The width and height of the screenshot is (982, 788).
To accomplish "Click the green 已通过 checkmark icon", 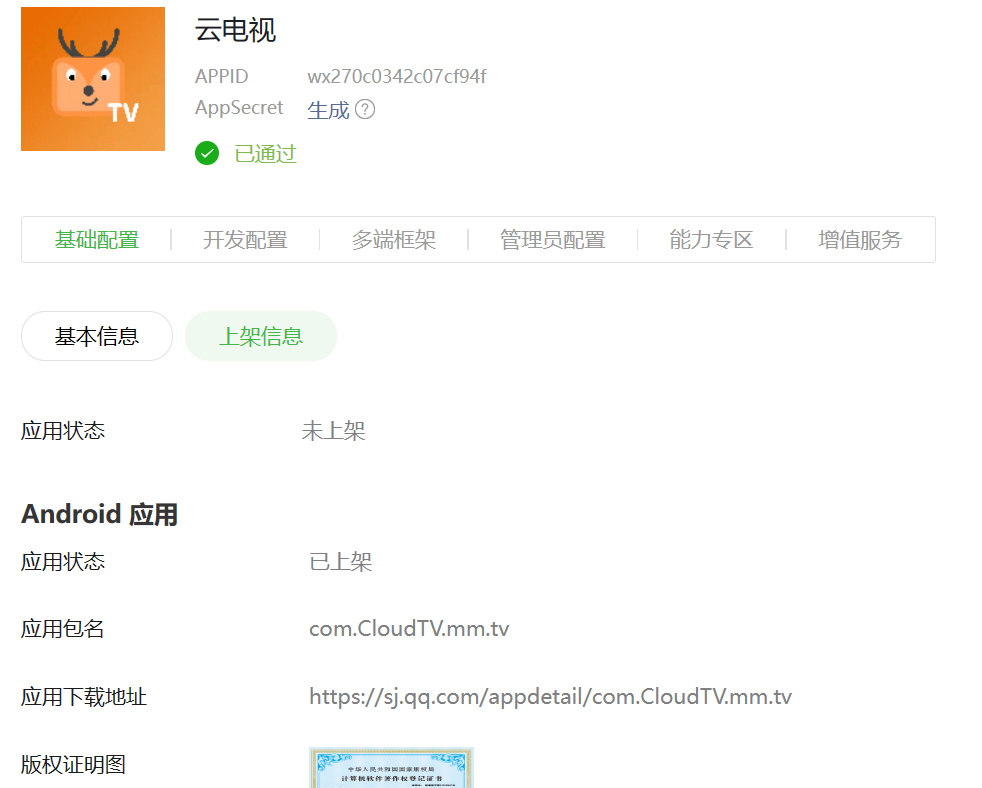I will tap(207, 153).
